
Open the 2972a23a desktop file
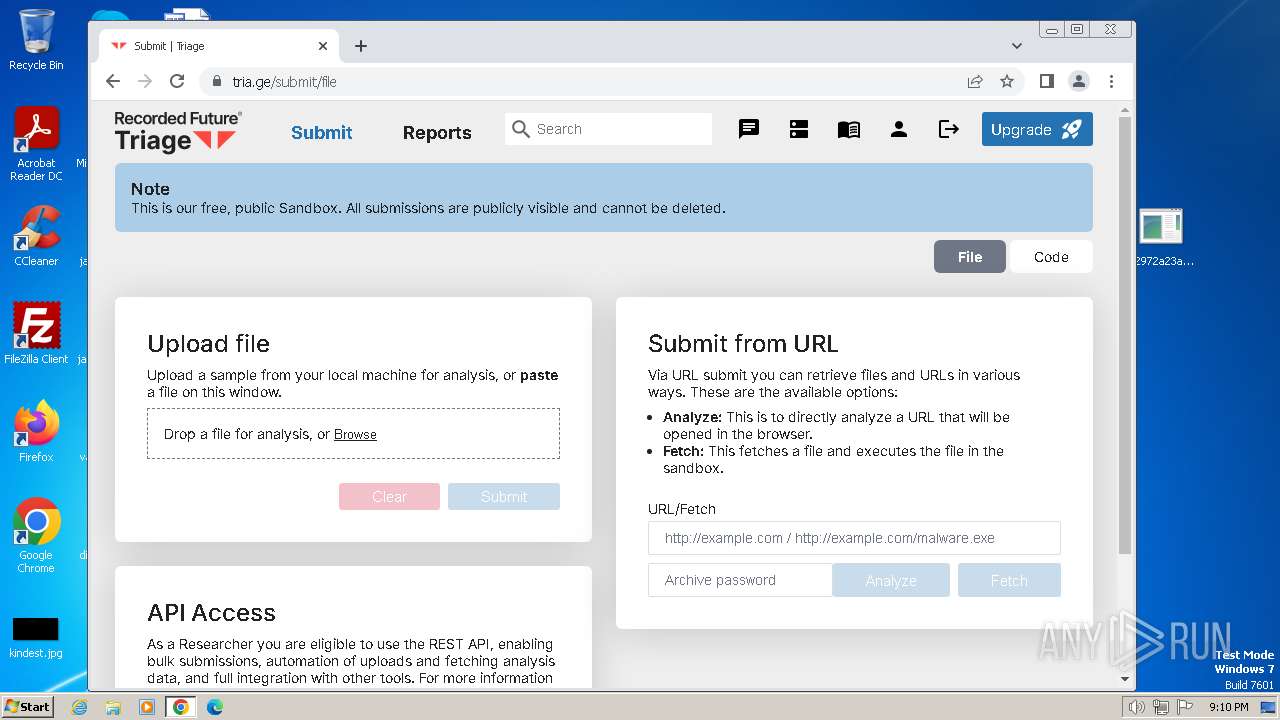pyautogui.click(x=1162, y=238)
